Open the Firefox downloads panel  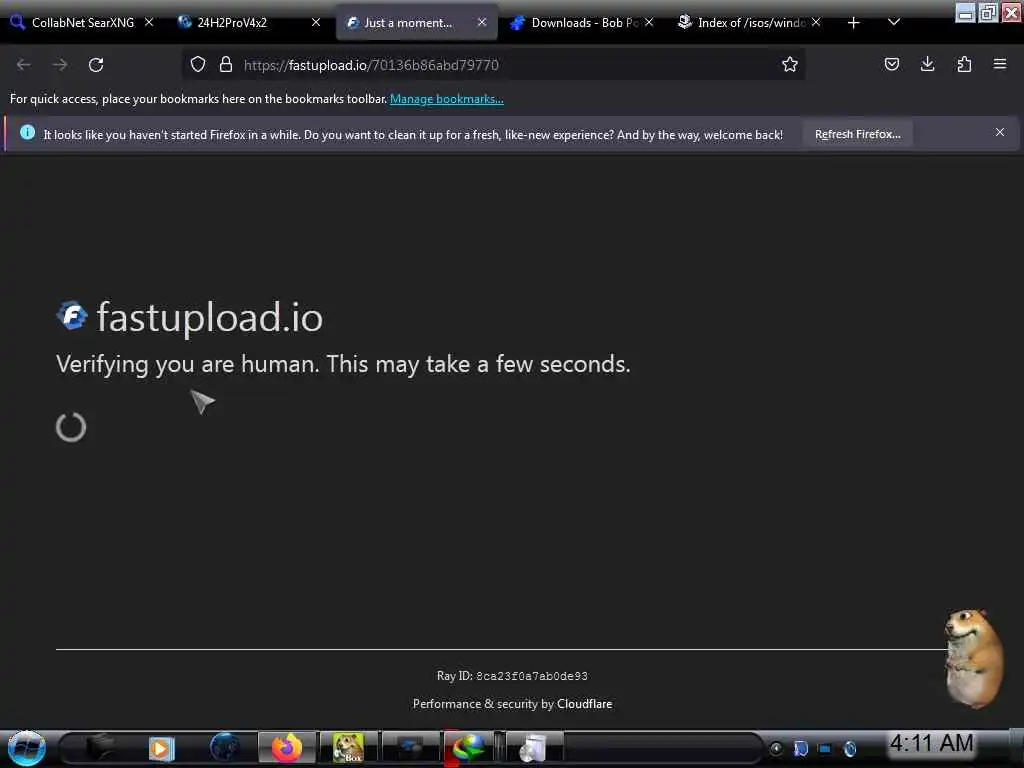927,65
